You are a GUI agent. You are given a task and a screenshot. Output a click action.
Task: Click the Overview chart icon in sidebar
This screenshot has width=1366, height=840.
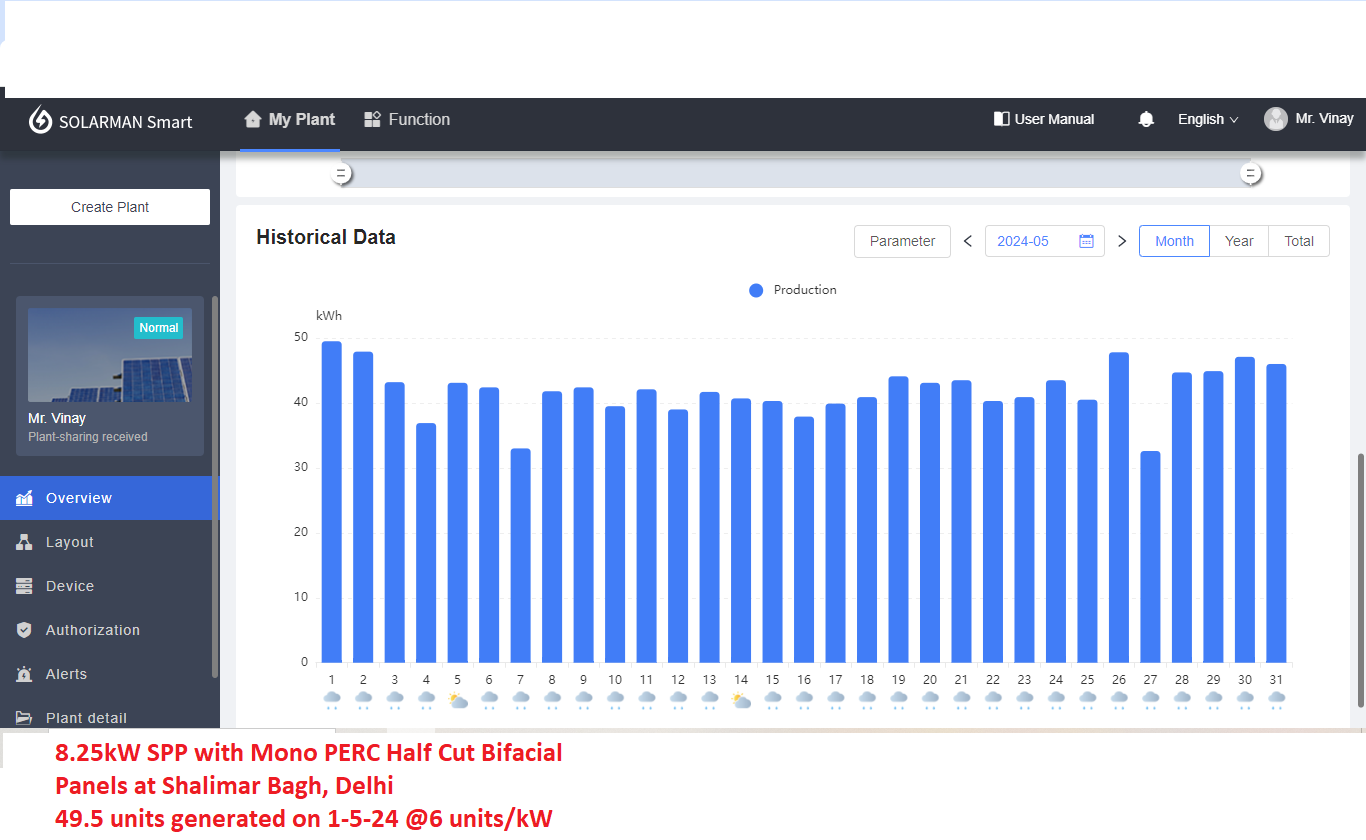tap(24, 498)
